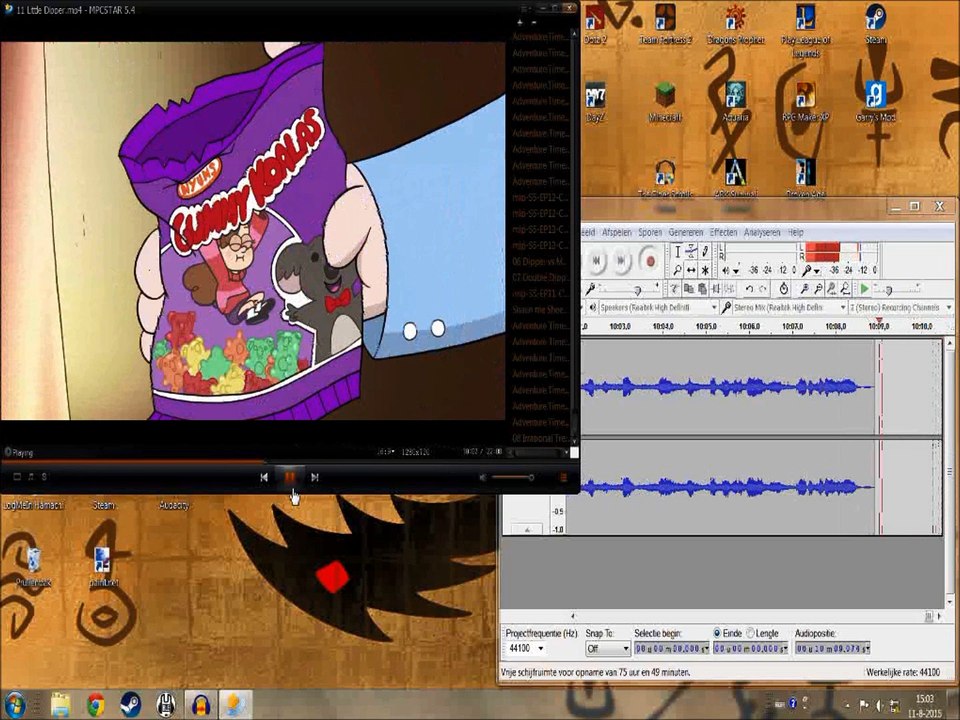
Task: Click Skip to Start in Audacity
Action: point(596,261)
